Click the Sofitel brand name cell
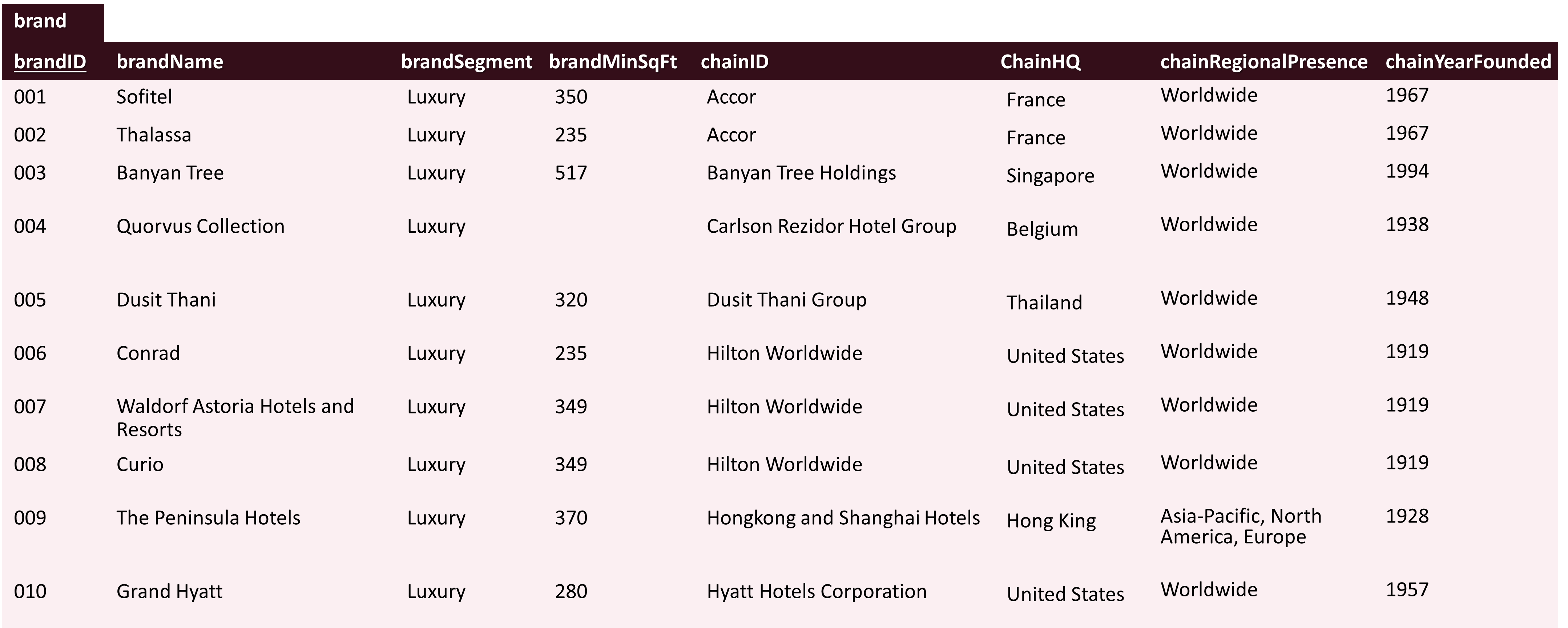 [x=144, y=96]
